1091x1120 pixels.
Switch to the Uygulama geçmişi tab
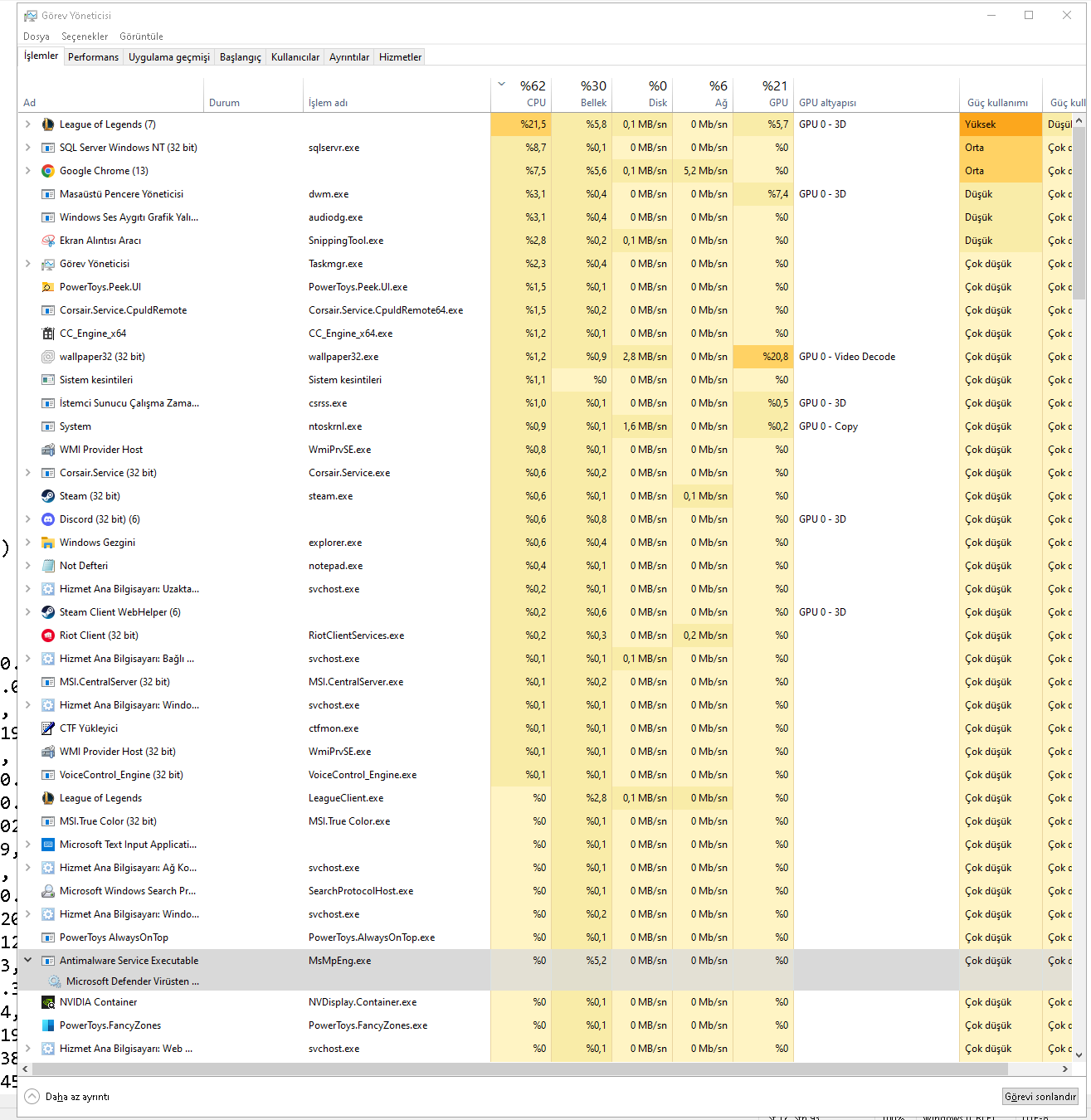tap(169, 57)
